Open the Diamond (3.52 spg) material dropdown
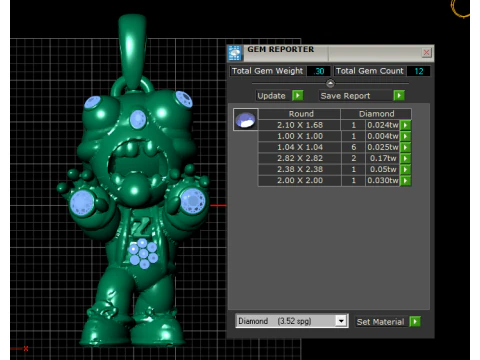This screenshot has width=480, height=360. [x=341, y=321]
